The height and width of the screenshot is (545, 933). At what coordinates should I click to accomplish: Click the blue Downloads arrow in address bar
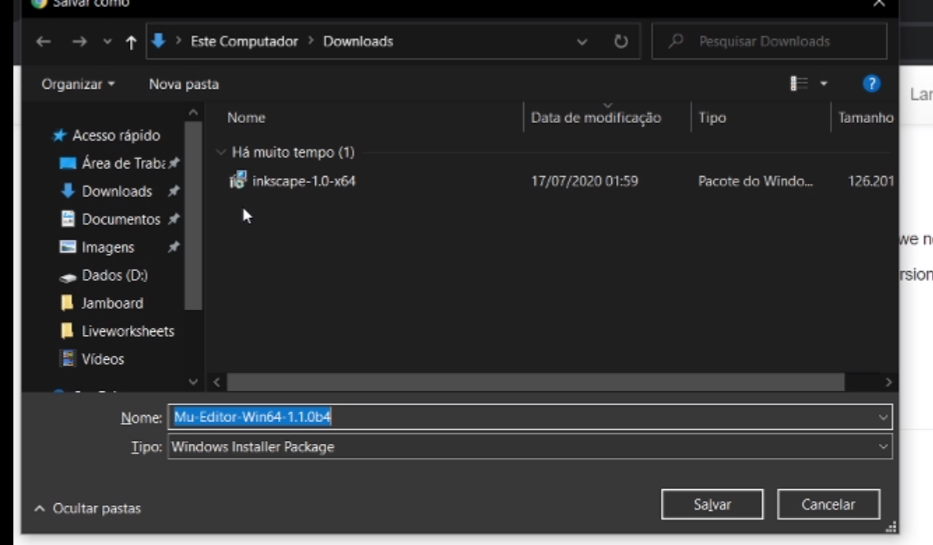(158, 41)
